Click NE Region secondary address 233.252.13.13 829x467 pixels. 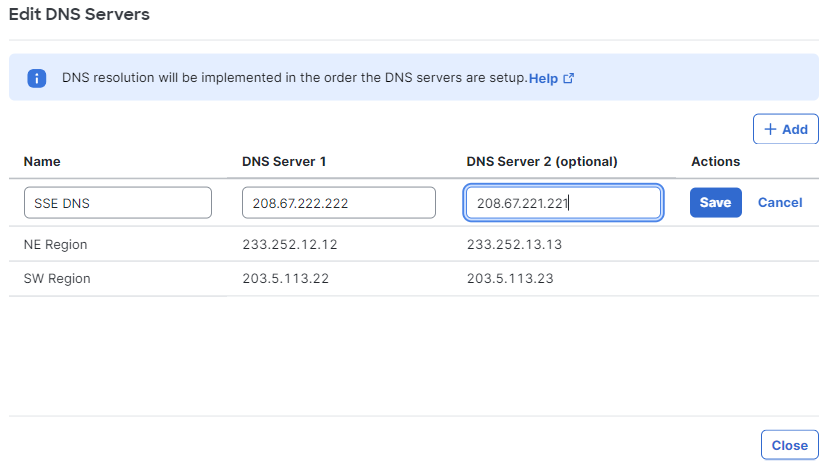pos(514,244)
